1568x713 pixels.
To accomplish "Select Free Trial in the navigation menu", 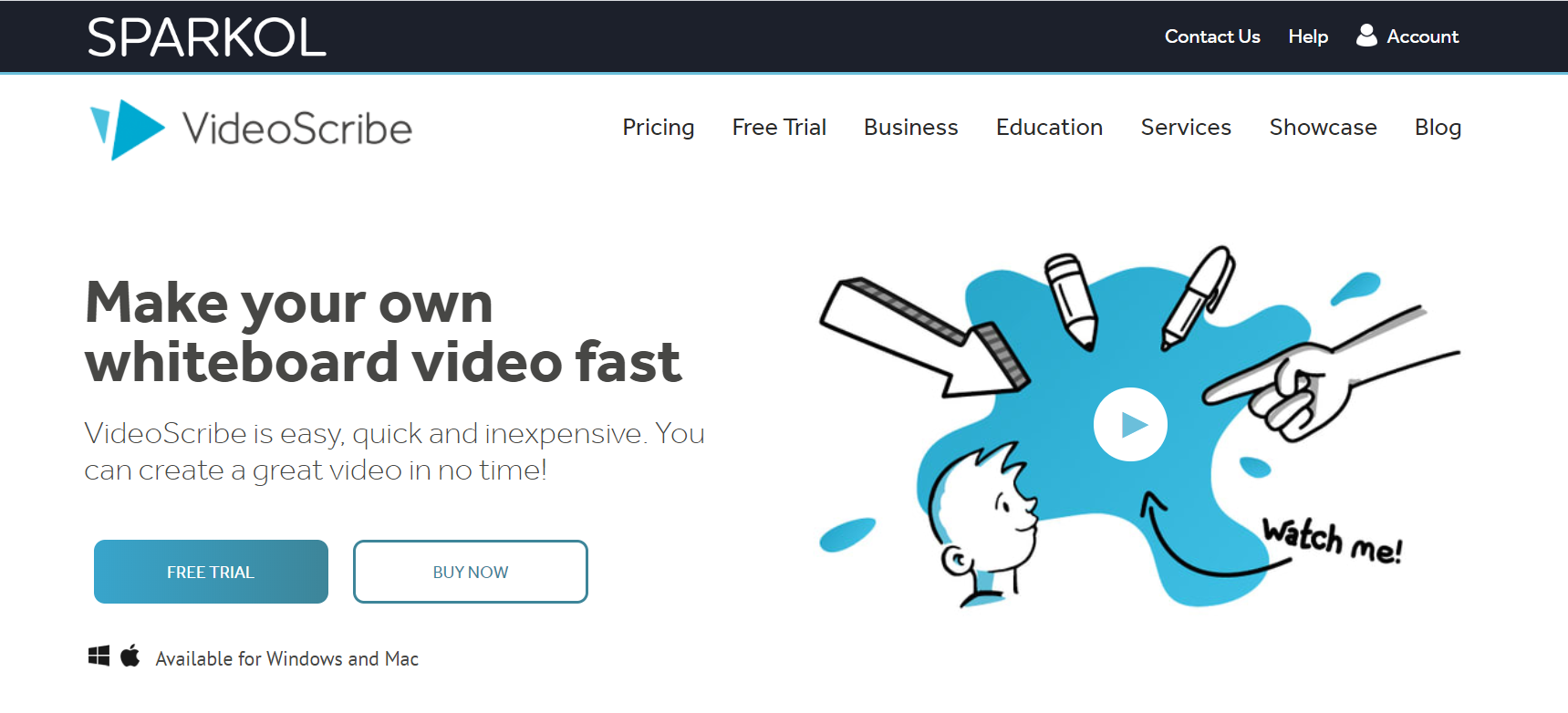I will [779, 128].
